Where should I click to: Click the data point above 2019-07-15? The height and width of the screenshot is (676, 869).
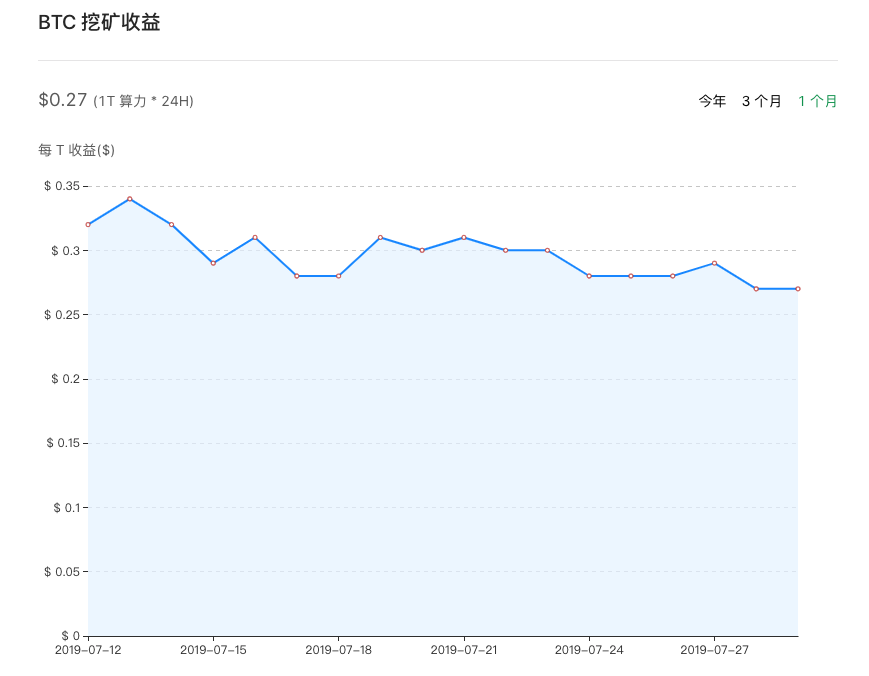pyautogui.click(x=213, y=263)
